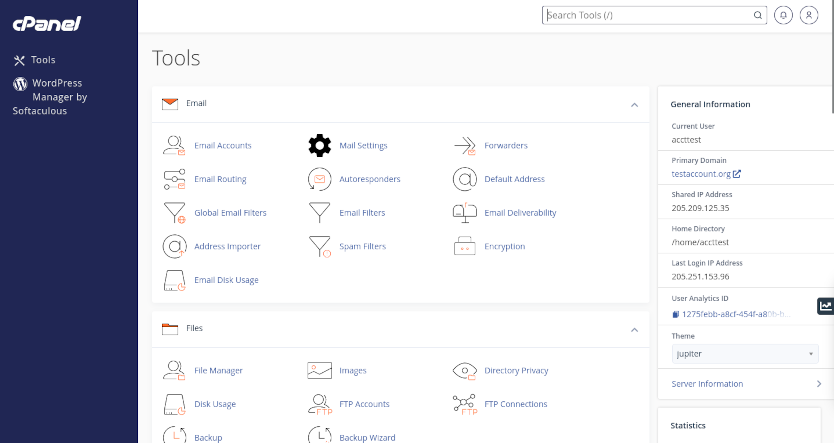Click the FTP Accounts icon
834x443 pixels.
319,404
